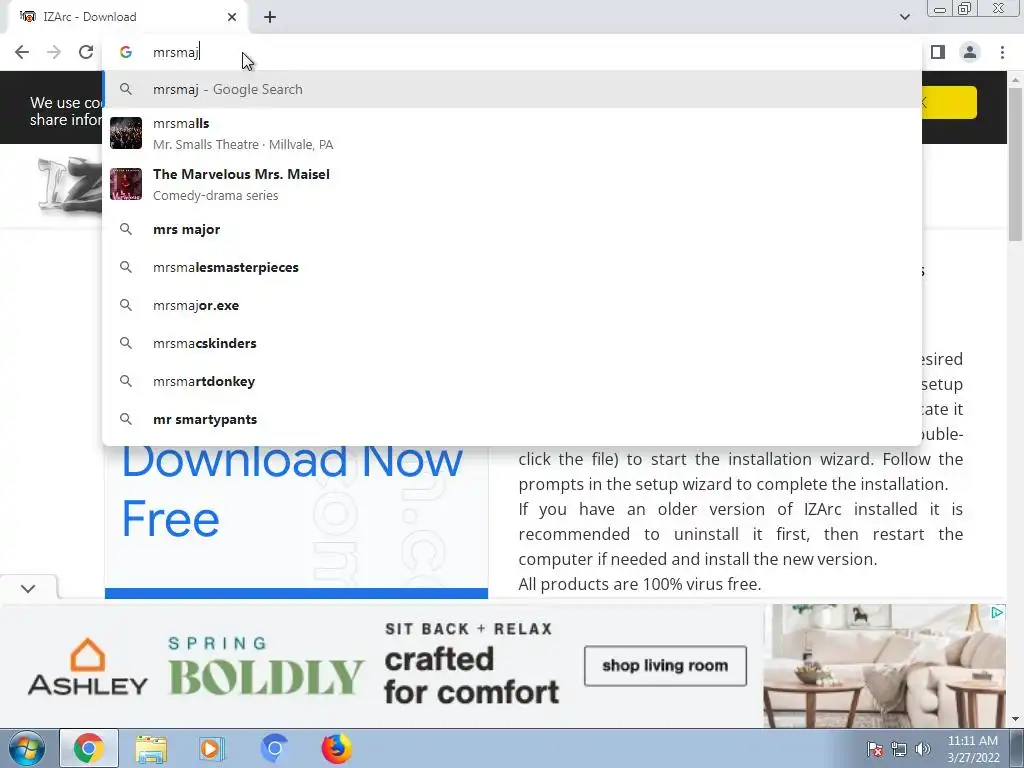Select the 'mr smartypants' suggestion
Viewport: 1024px width, 768px height.
tap(512, 419)
